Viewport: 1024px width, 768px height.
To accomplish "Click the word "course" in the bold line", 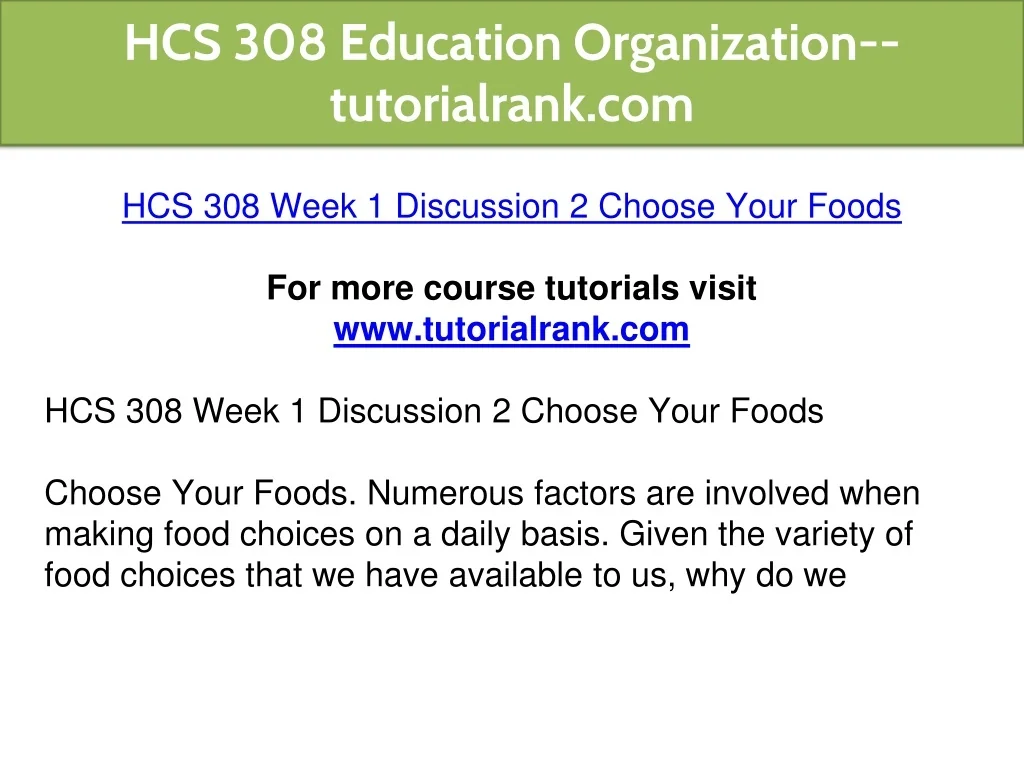I will coord(480,289).
